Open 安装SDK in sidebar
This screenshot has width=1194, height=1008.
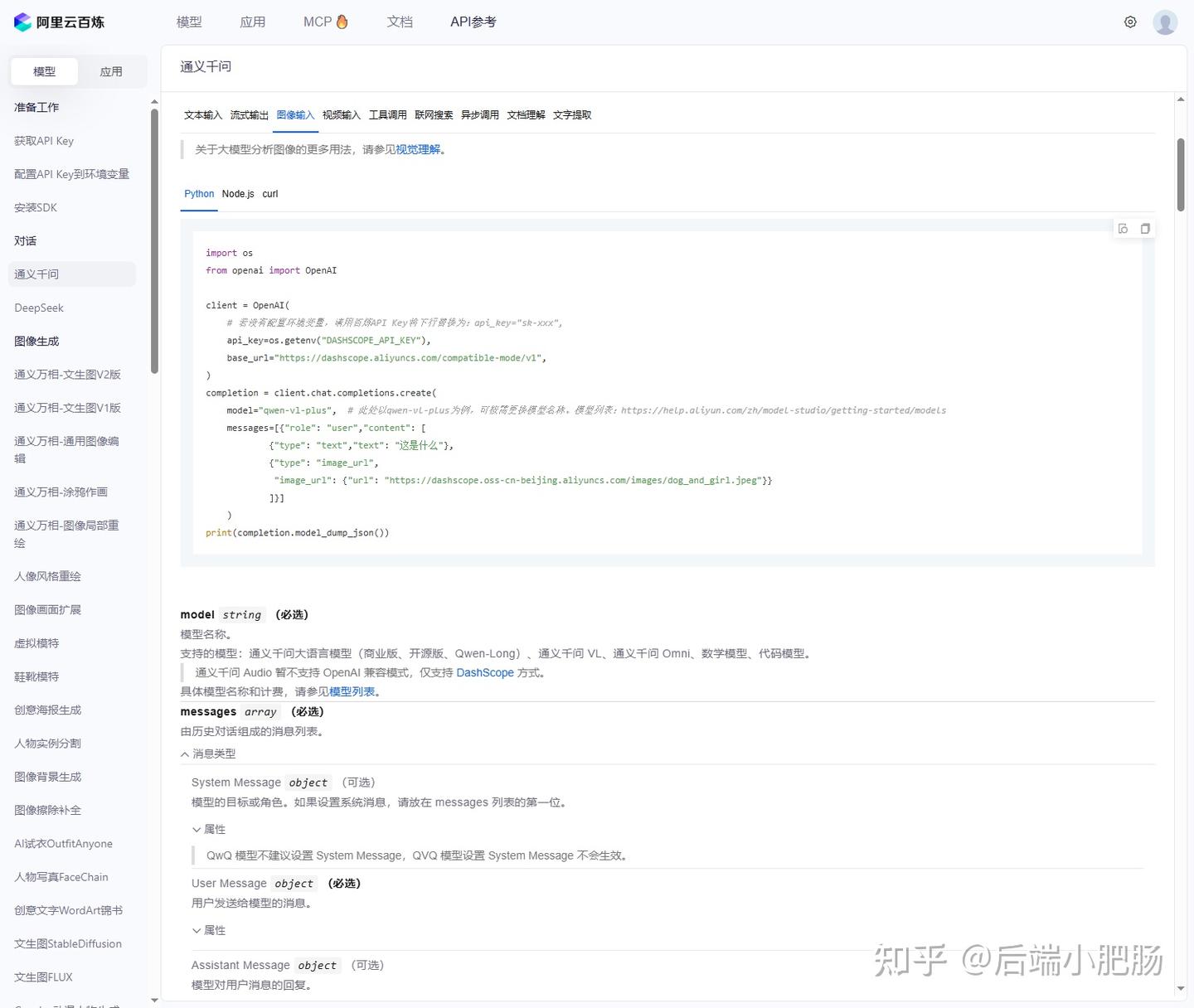coord(36,208)
